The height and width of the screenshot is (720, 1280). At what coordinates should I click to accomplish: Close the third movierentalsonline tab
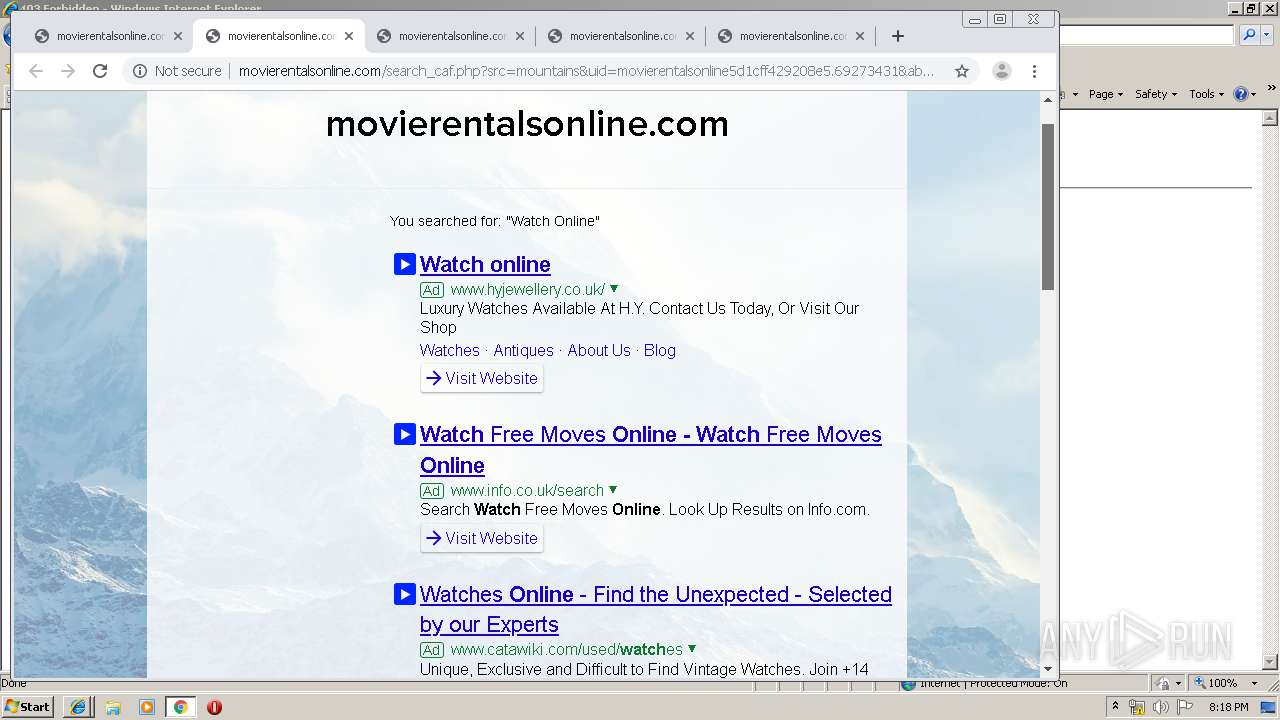coord(520,36)
